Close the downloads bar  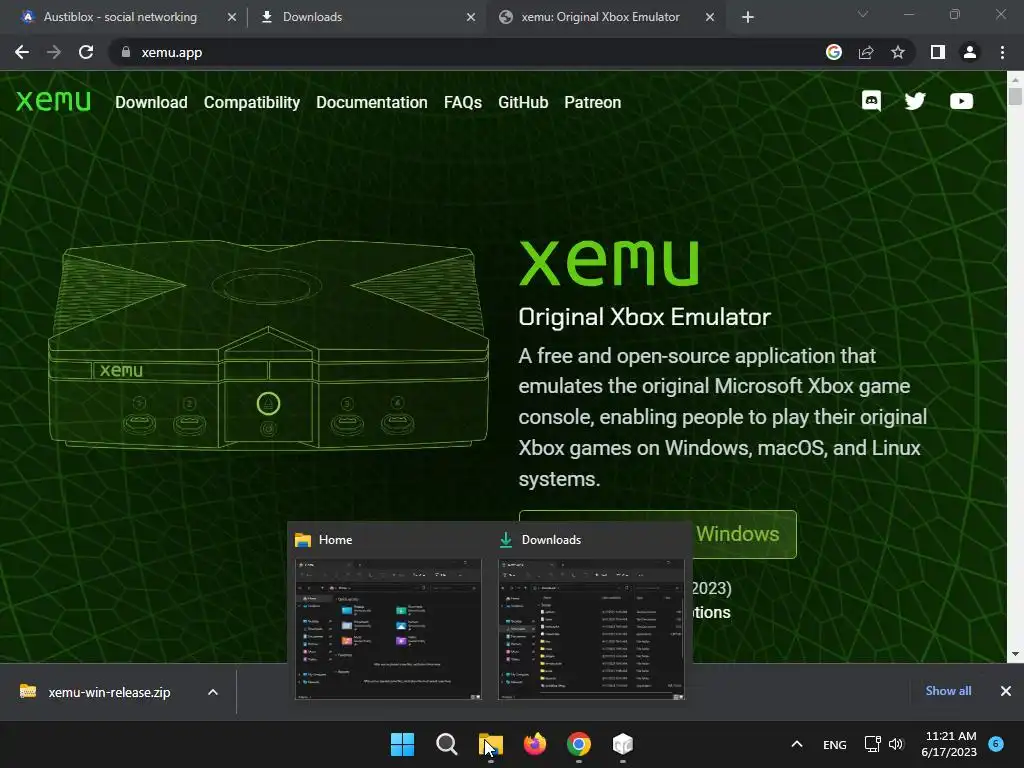(1006, 691)
